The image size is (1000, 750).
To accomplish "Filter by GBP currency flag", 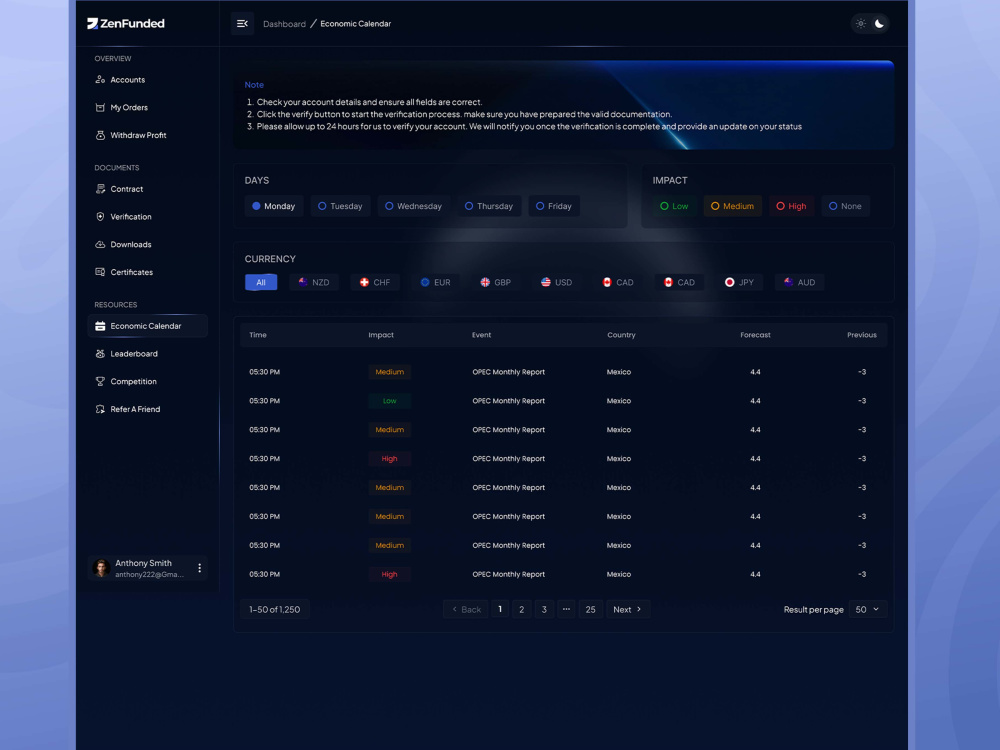I will click(x=496, y=283).
